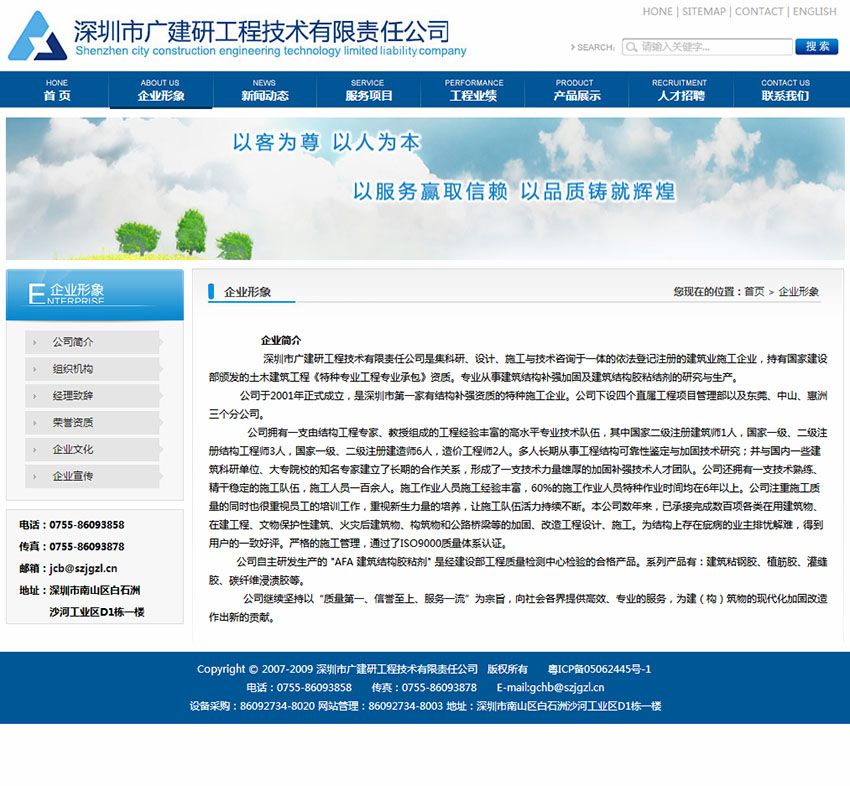Go to 联系我们 contact page
The height and width of the screenshot is (786, 850).
785,90
